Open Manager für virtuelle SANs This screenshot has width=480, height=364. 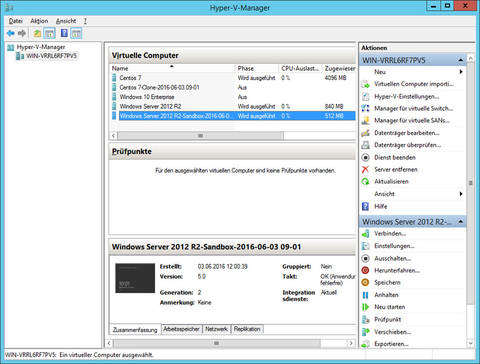[412, 120]
